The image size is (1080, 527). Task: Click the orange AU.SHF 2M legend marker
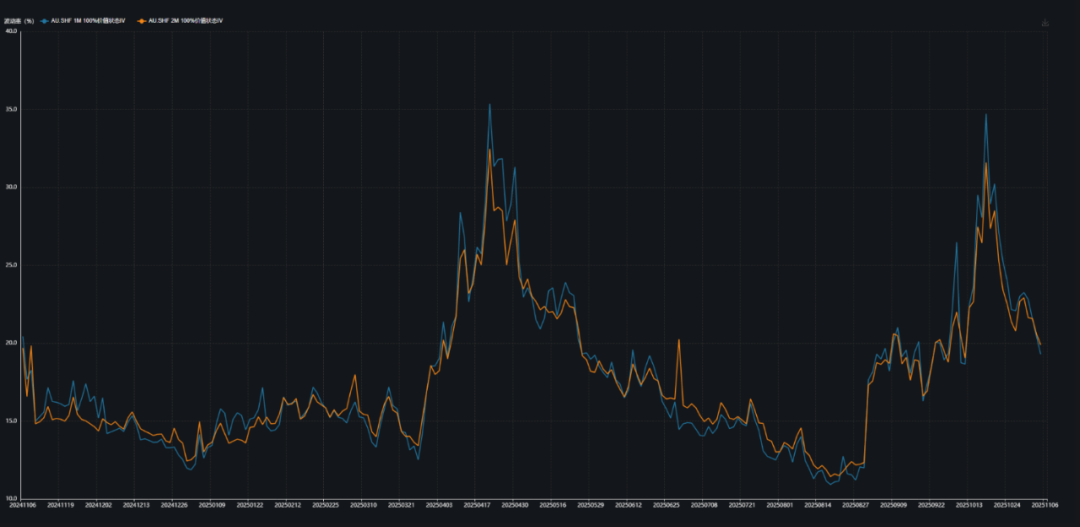pos(141,20)
